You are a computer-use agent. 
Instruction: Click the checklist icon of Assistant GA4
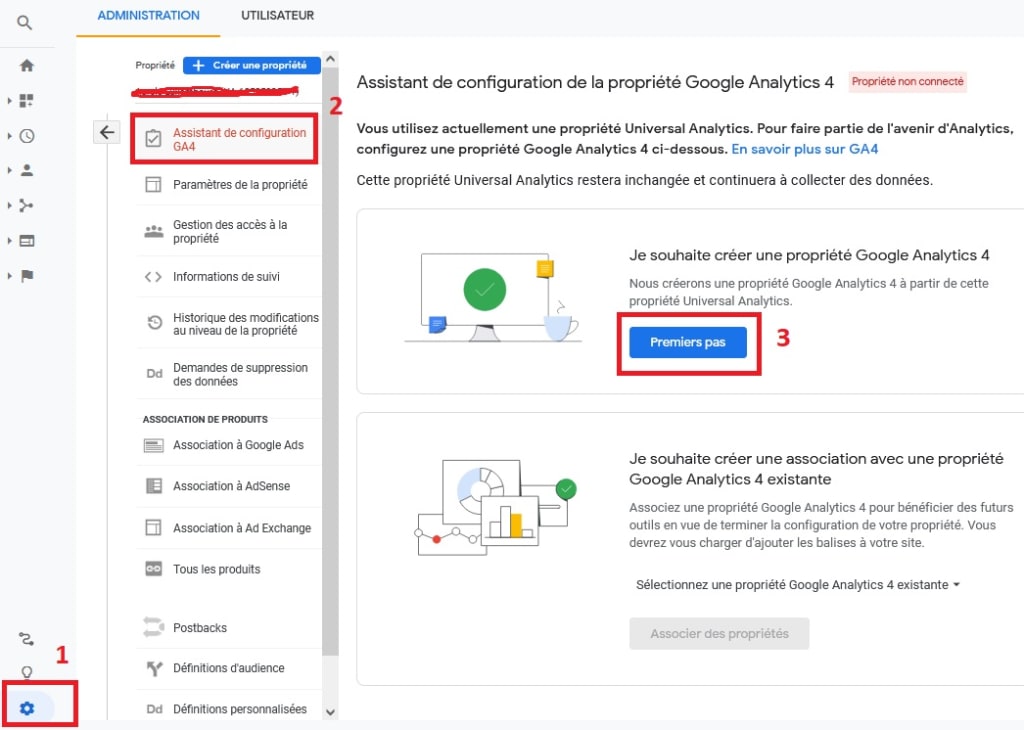[153, 138]
